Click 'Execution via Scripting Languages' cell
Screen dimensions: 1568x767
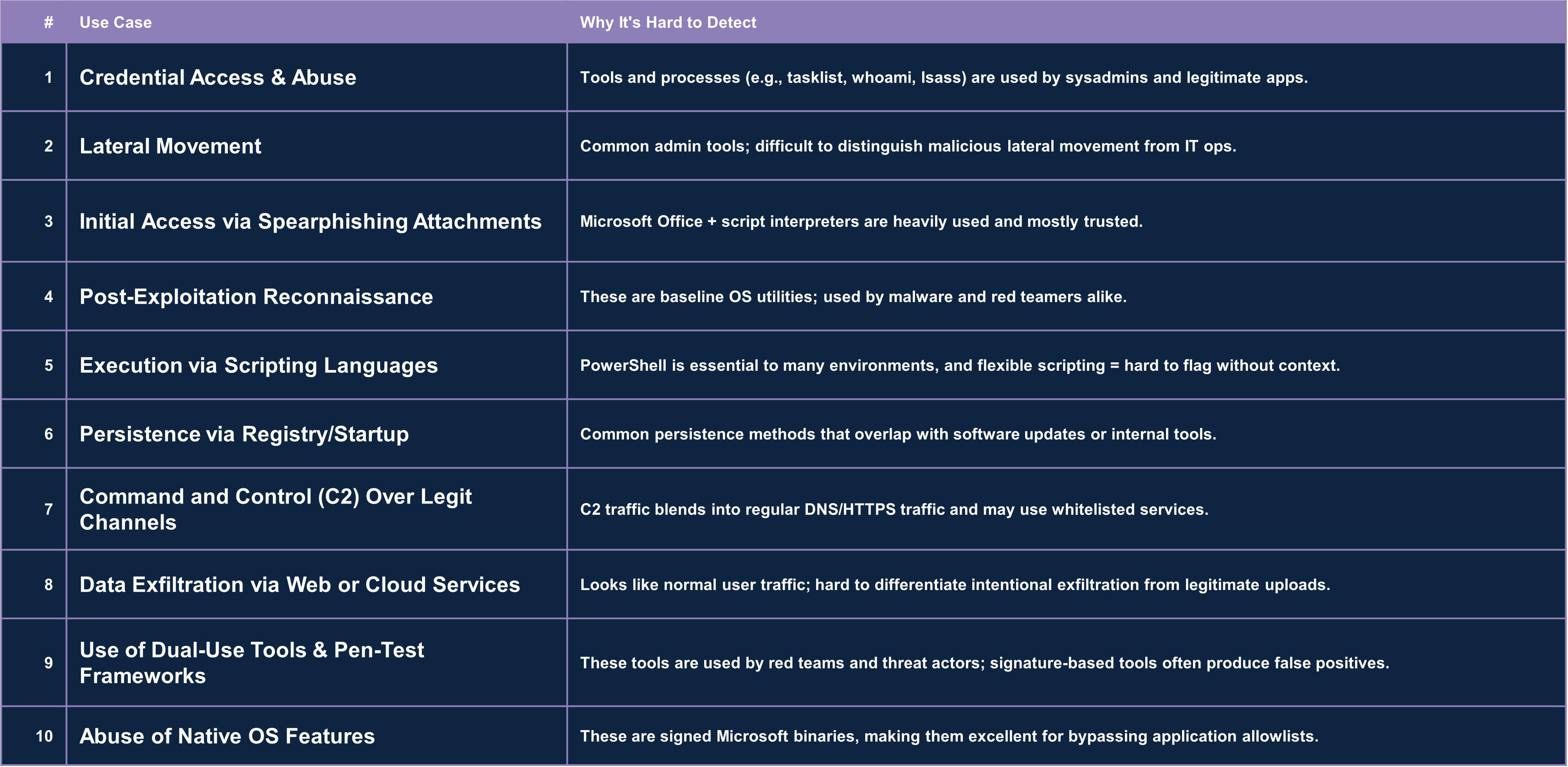[259, 365]
